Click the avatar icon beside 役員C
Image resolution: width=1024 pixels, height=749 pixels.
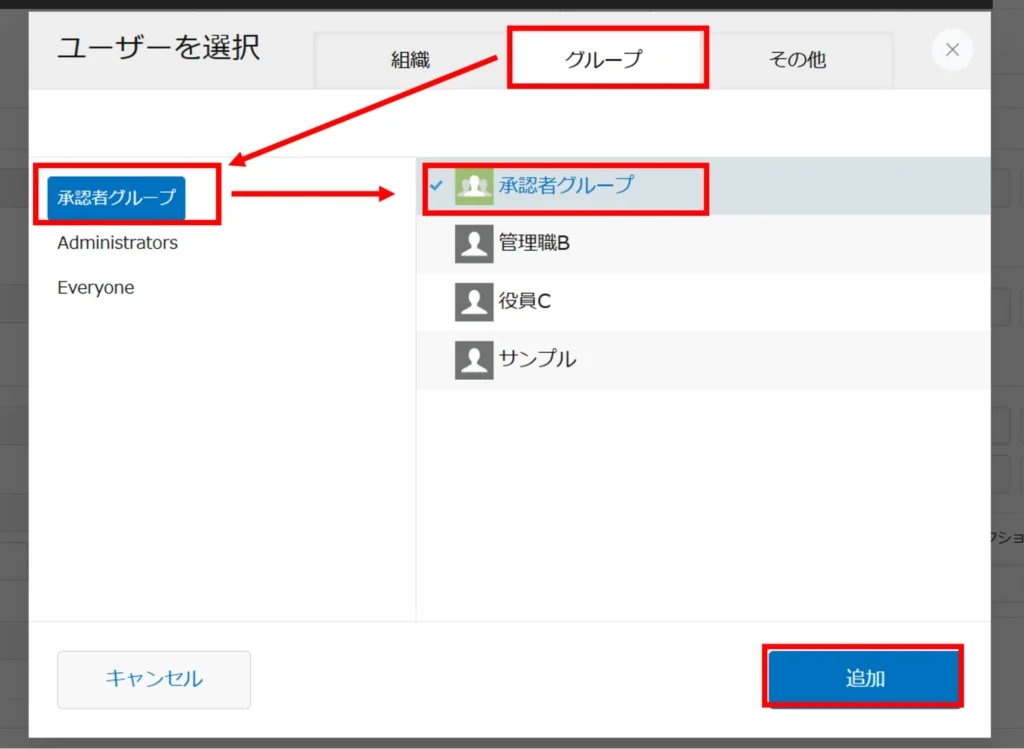pos(474,301)
